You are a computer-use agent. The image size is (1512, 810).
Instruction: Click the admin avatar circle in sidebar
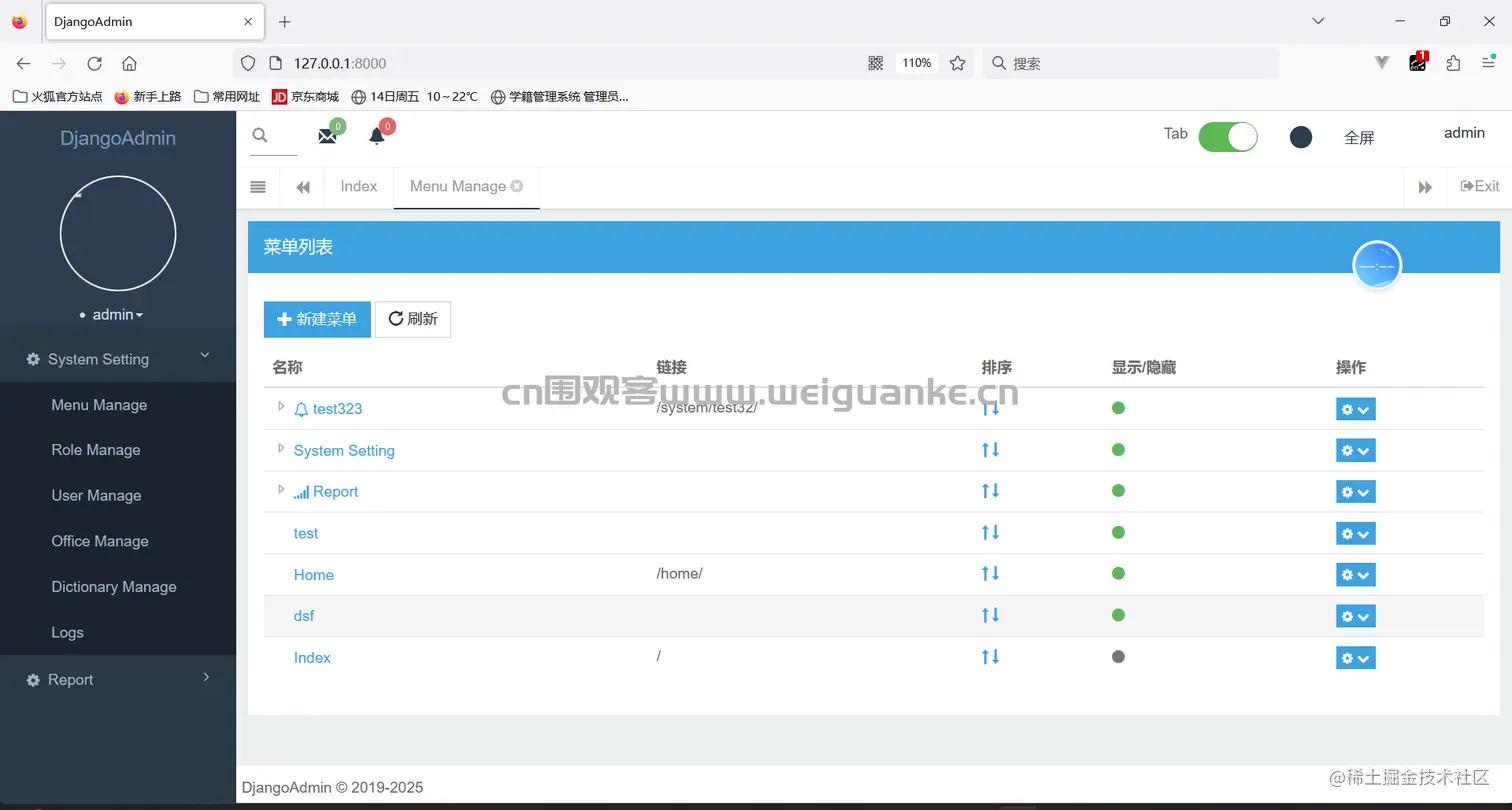tap(118, 233)
